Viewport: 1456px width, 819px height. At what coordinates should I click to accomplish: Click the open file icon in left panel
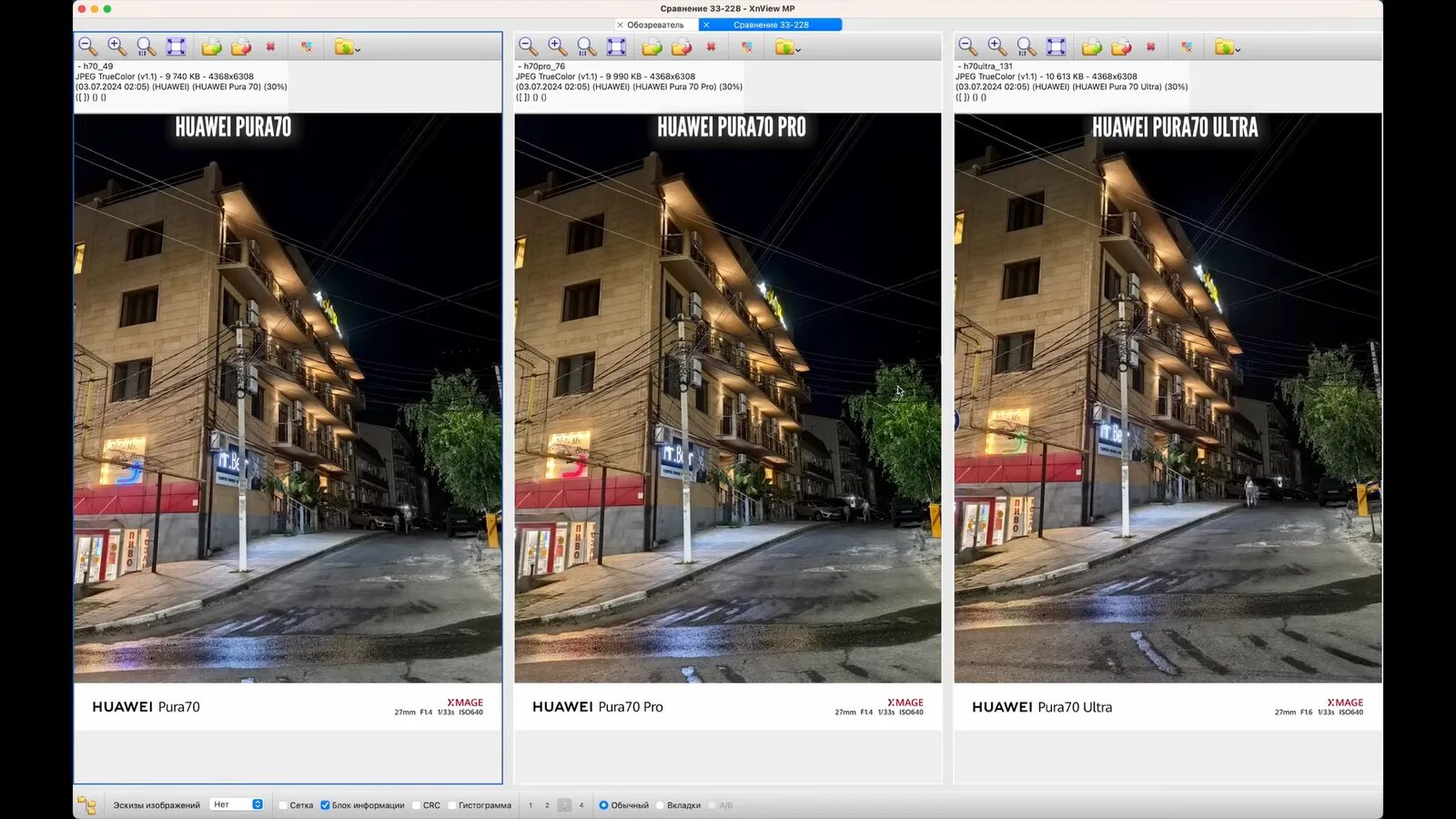coord(212,46)
